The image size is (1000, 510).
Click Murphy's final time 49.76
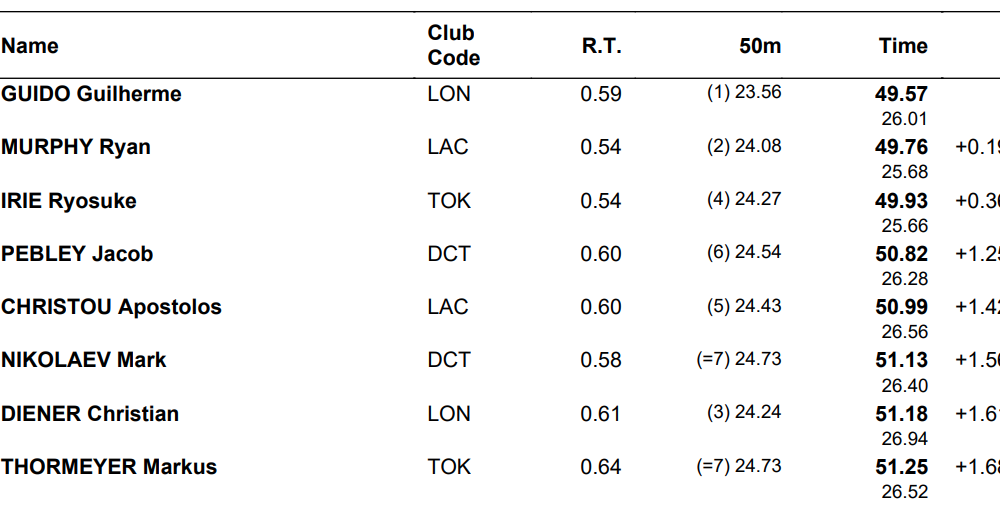[901, 147]
